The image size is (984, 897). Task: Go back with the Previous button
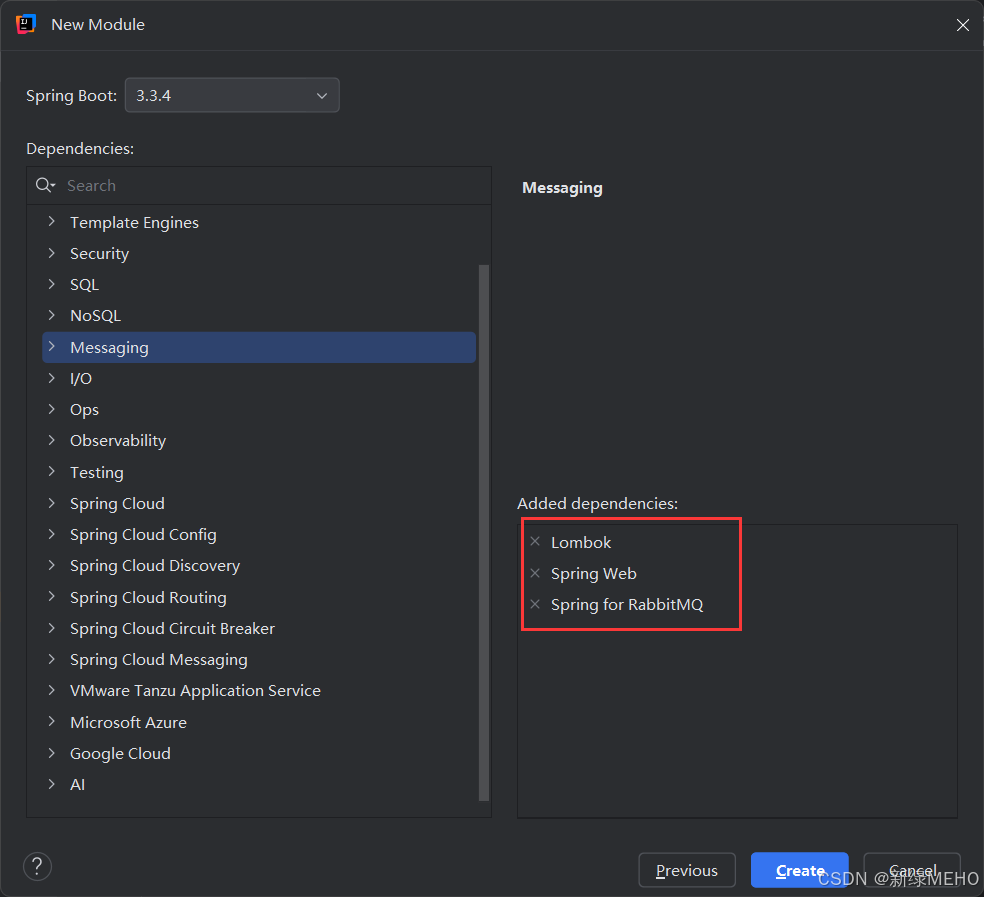[686, 870]
